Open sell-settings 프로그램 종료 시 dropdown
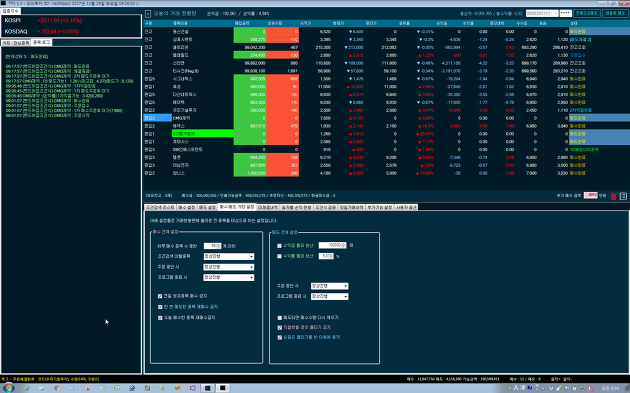 [329, 297]
